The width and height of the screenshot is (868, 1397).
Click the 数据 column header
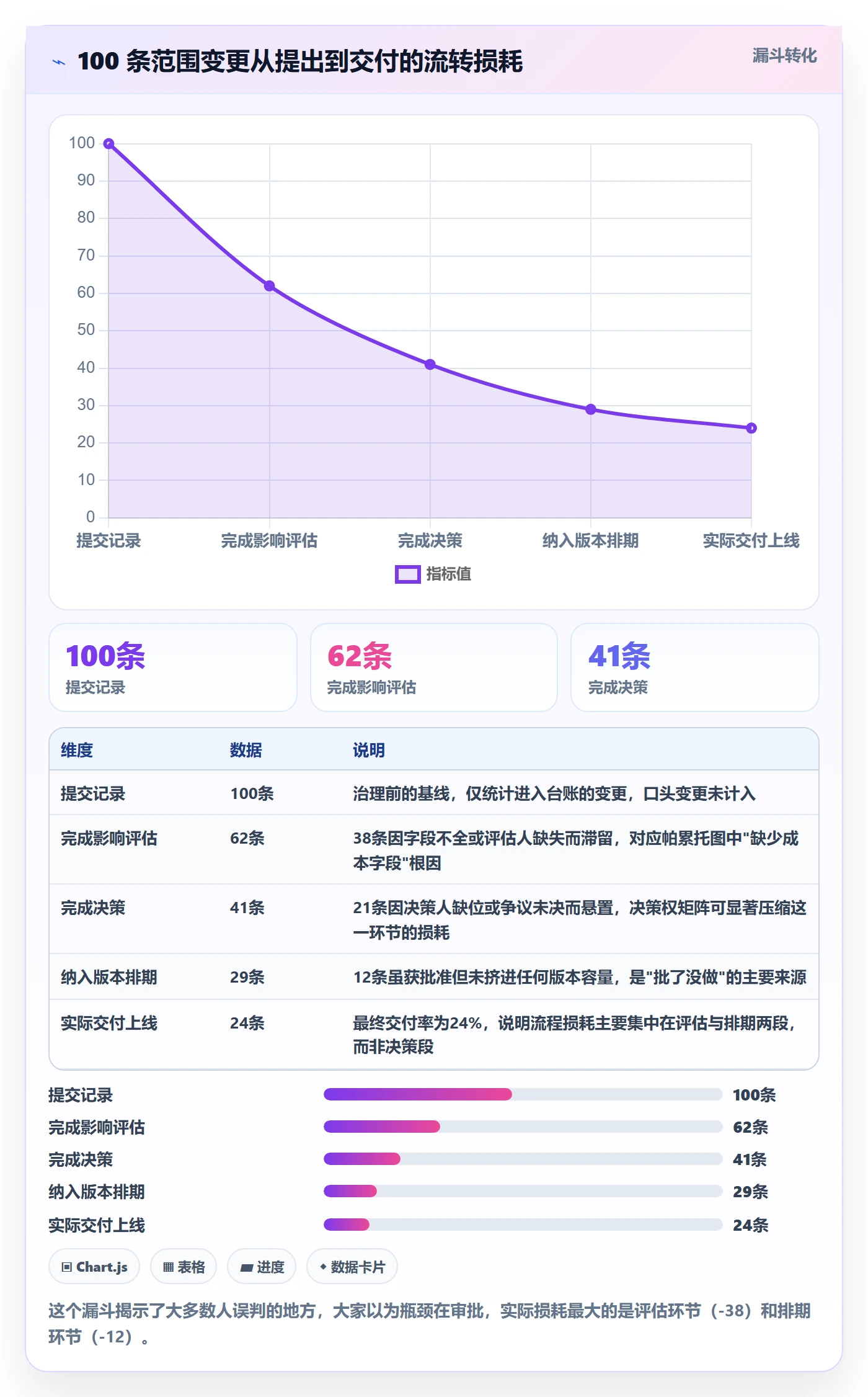tap(246, 750)
